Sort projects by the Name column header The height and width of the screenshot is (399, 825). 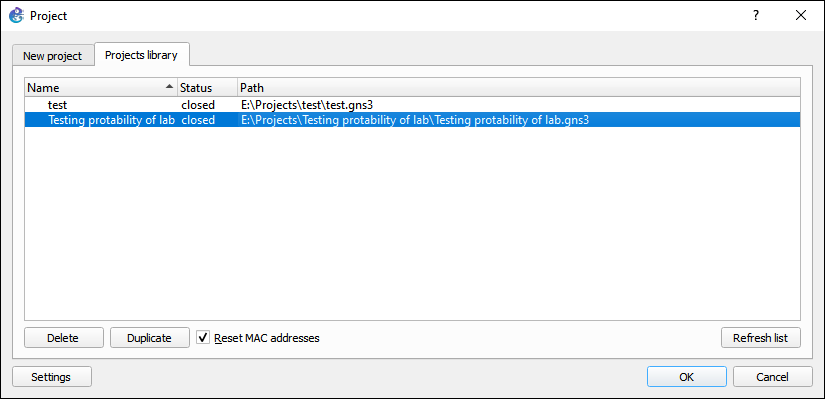[100, 87]
